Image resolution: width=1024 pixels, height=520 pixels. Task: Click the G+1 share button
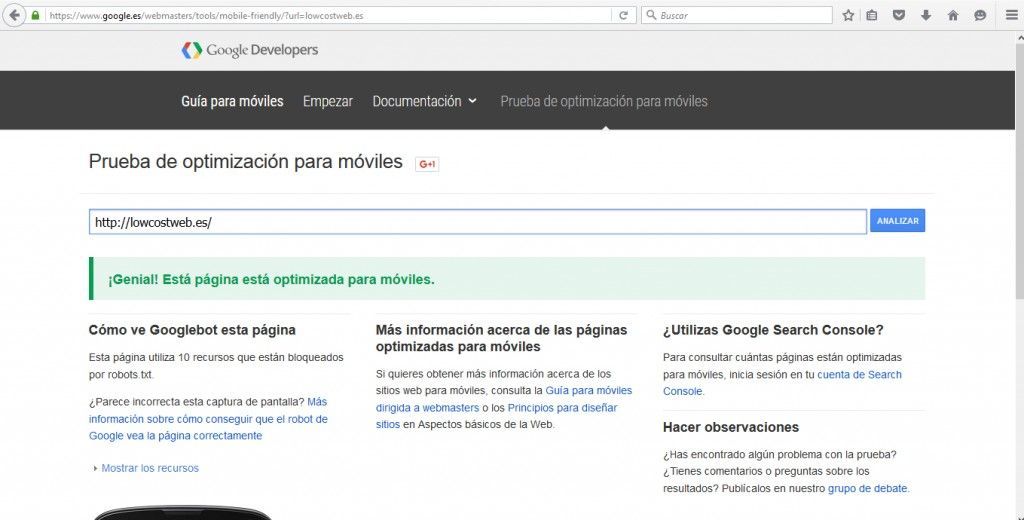(x=427, y=164)
